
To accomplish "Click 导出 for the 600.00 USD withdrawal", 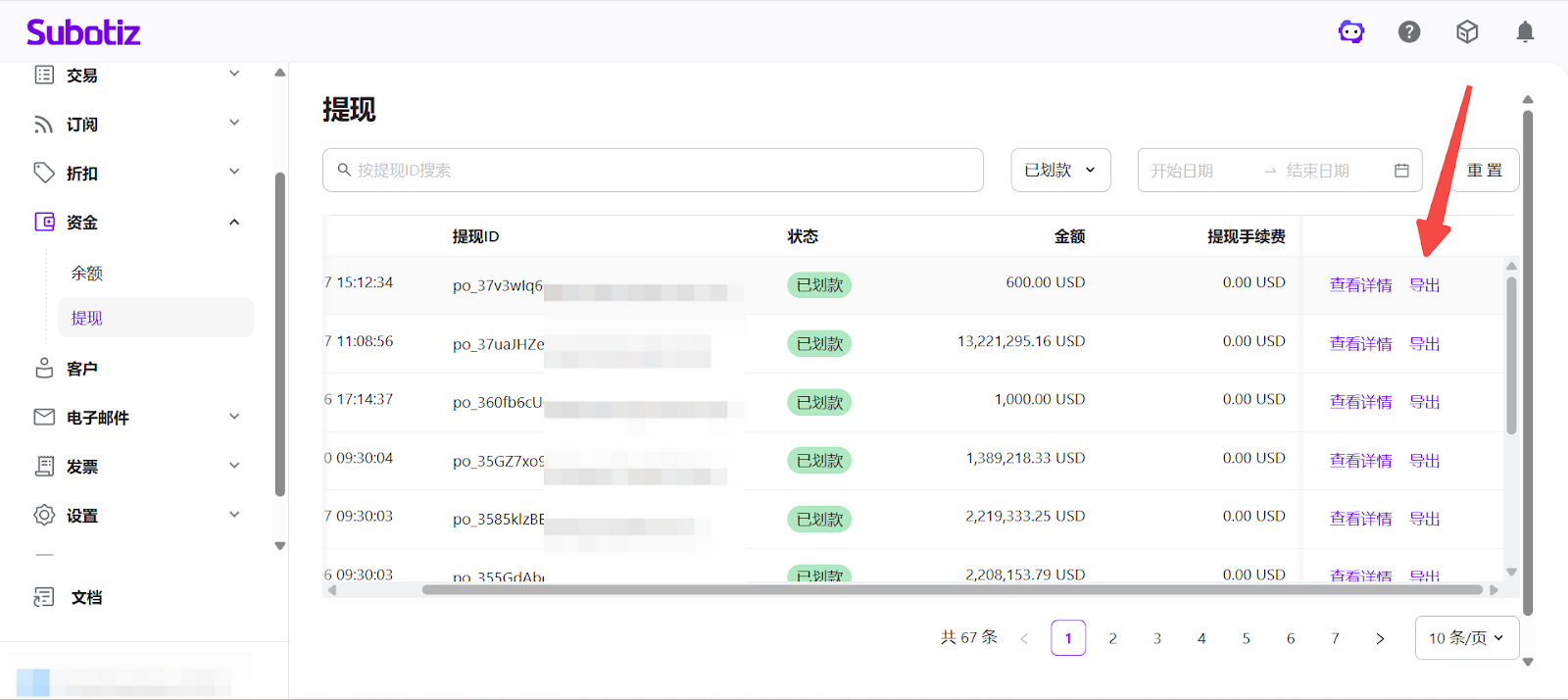I will pyautogui.click(x=1424, y=285).
